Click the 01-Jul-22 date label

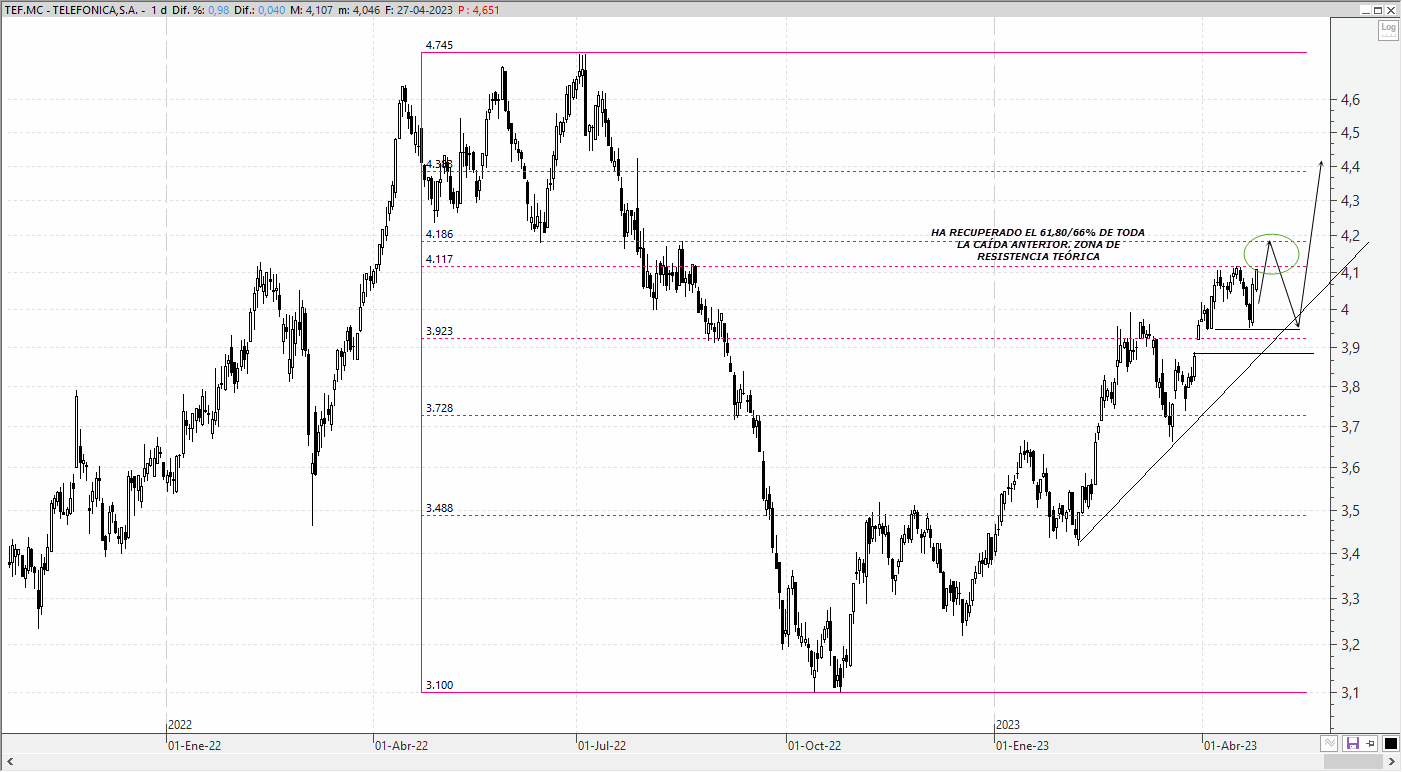pyautogui.click(x=603, y=745)
